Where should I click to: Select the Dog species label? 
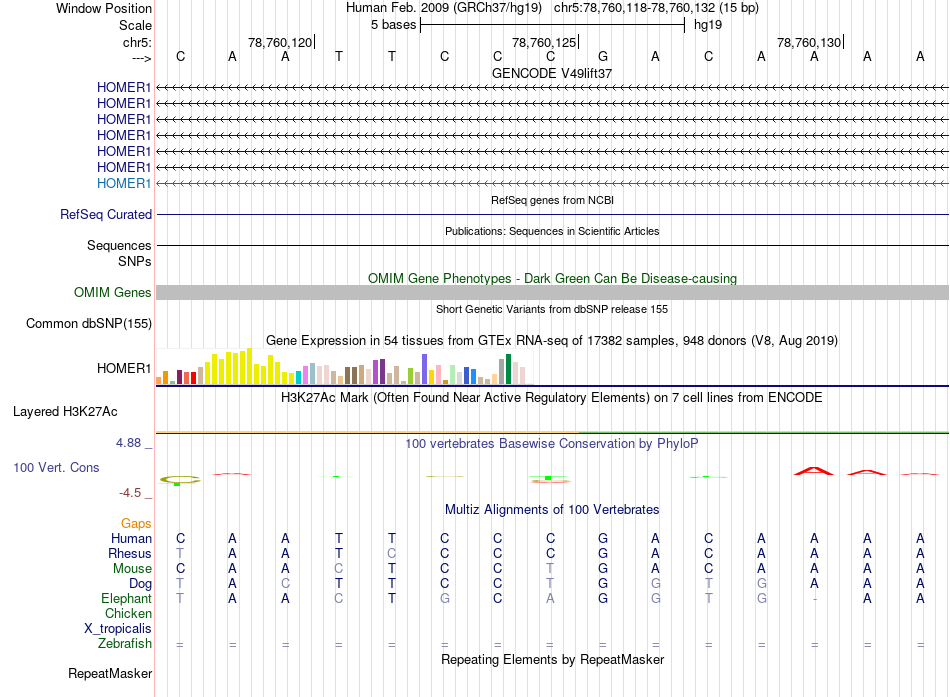141,584
